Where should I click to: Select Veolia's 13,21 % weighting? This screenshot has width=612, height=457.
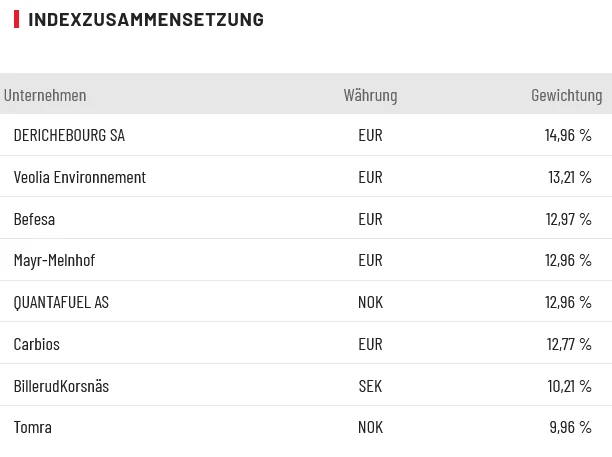click(569, 177)
